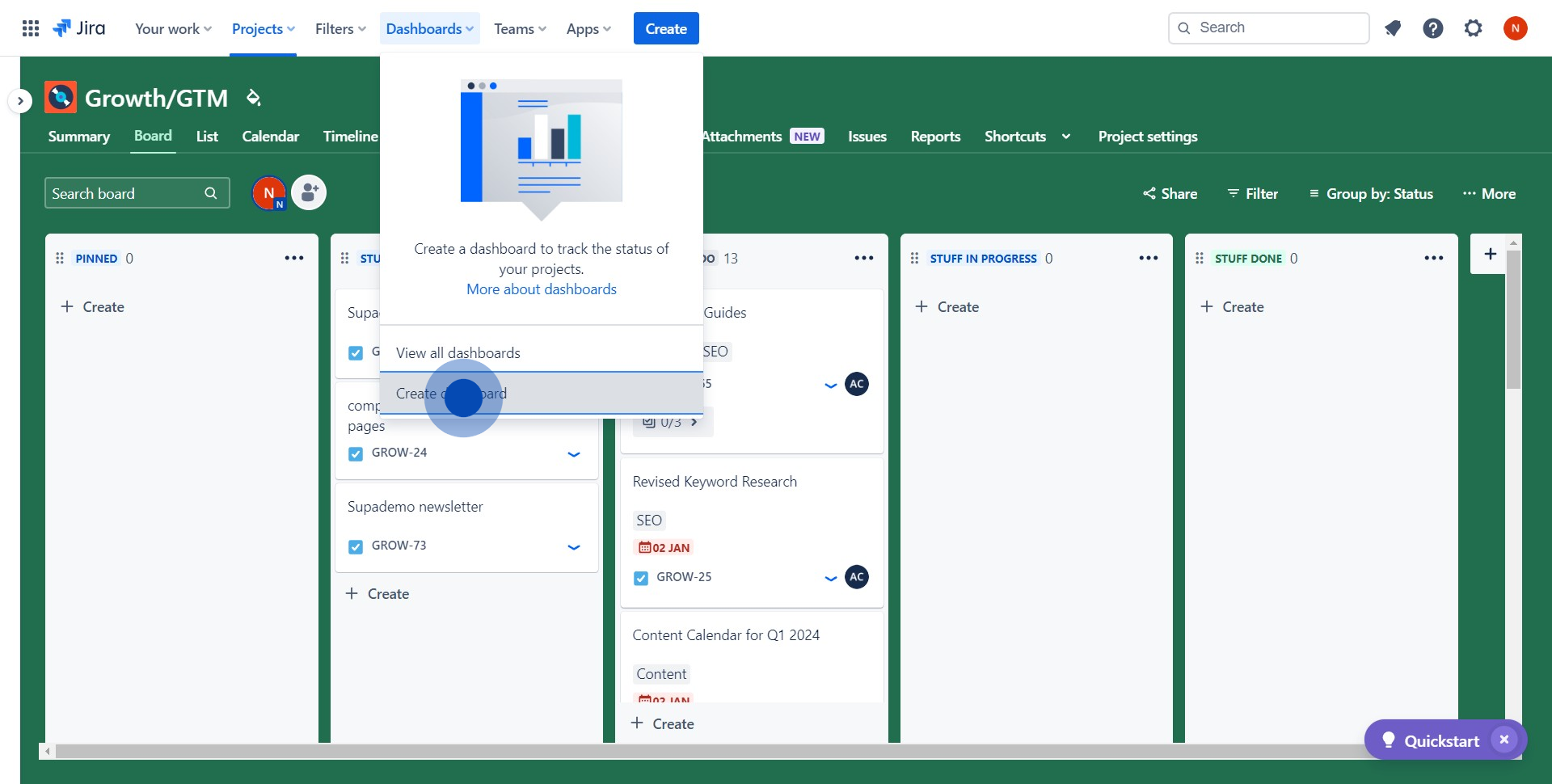The image size is (1552, 784).
Task: Click the board background color icon
Action: [254, 98]
